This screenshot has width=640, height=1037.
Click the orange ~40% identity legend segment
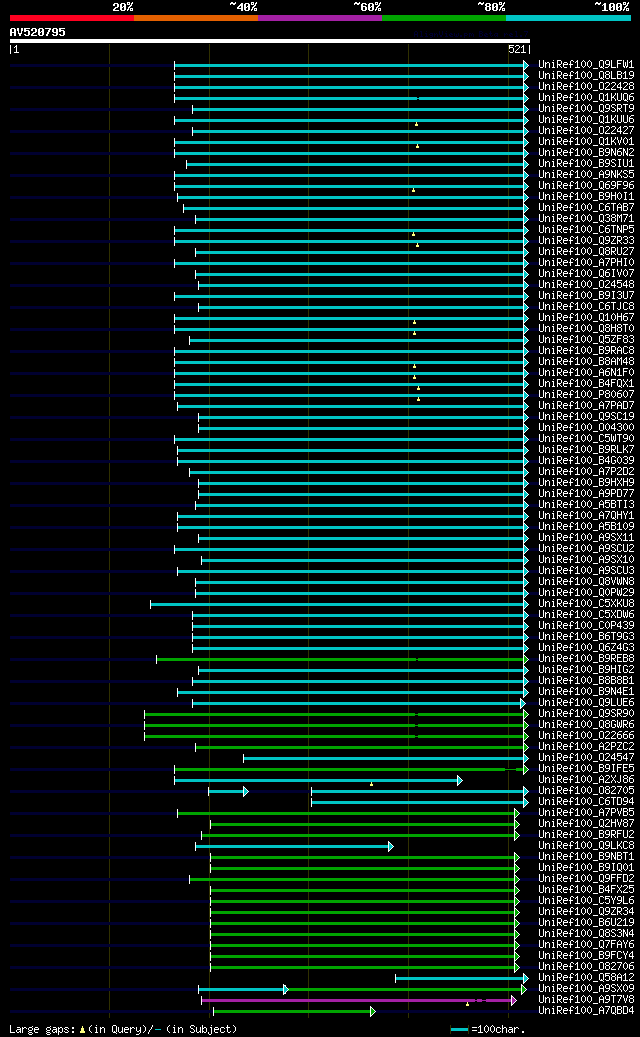pos(196,18)
